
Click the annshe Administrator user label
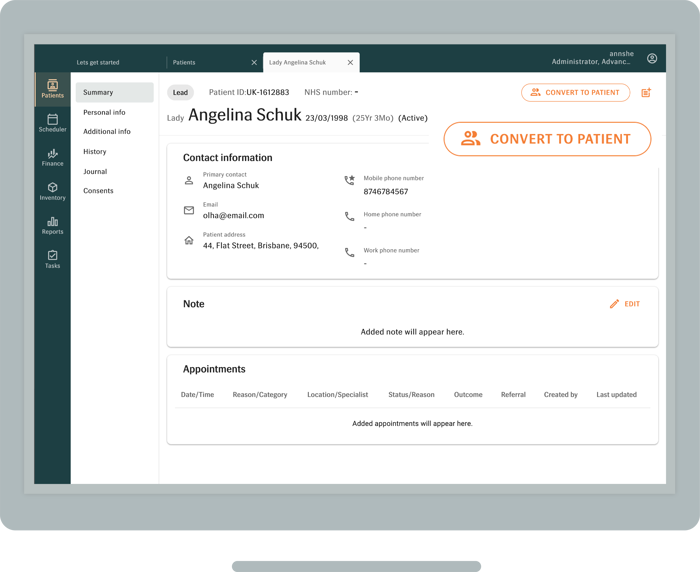click(x=592, y=58)
